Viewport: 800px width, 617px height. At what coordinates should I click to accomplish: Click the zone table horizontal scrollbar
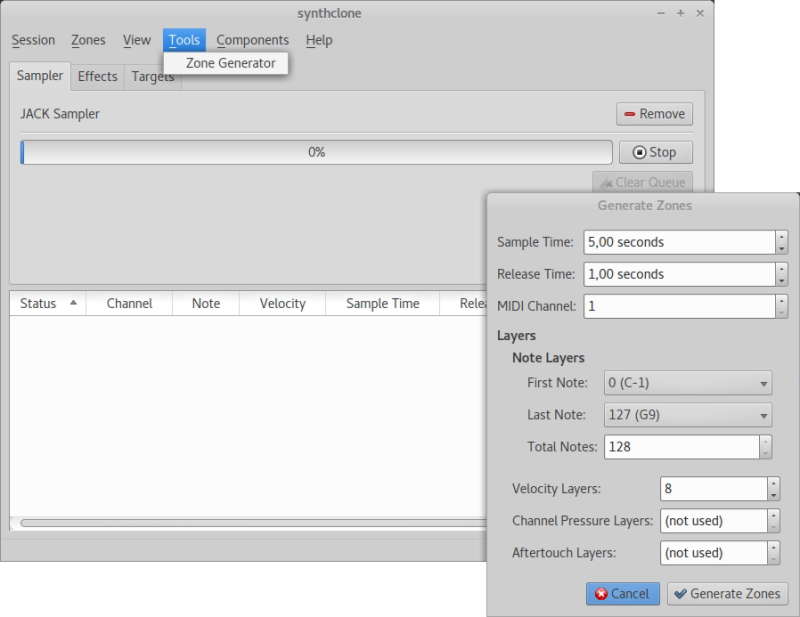coord(253,523)
